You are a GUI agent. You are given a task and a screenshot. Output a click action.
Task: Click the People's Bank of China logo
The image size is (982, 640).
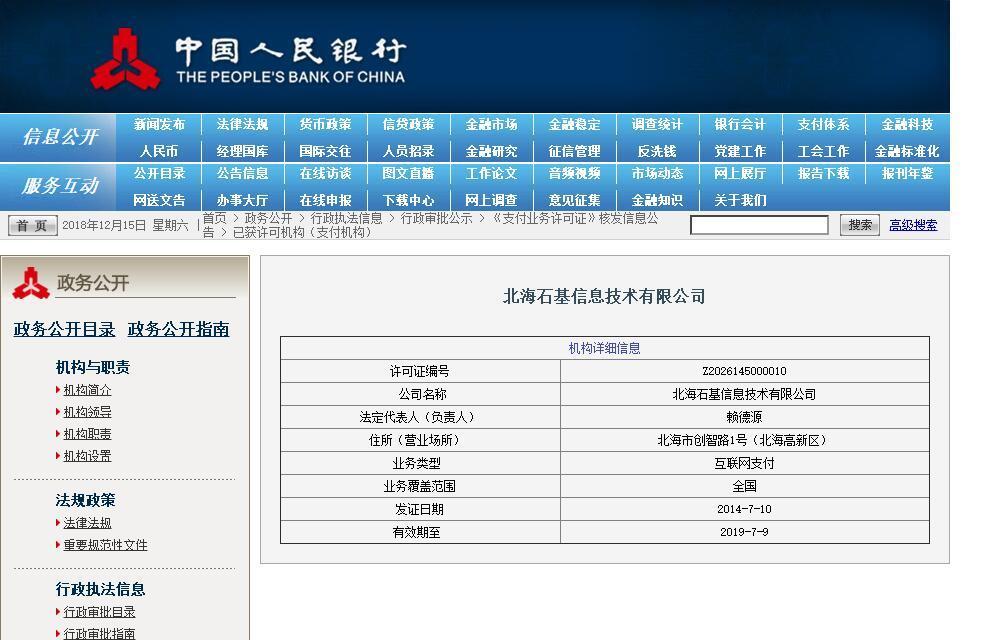pyautogui.click(x=249, y=58)
